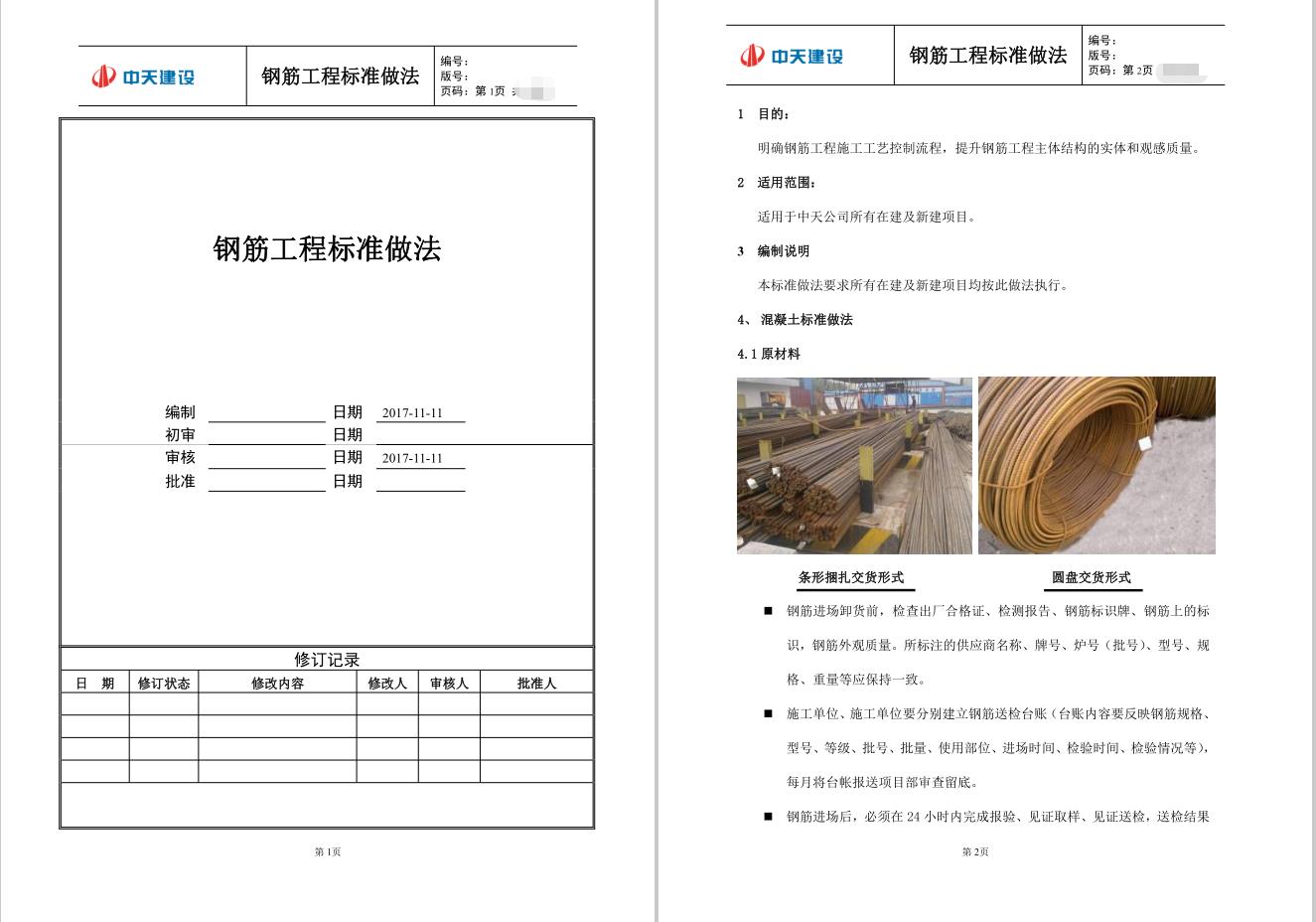1316x922 pixels.
Task: Click the coiled rebar photo
Action: (x=1097, y=465)
